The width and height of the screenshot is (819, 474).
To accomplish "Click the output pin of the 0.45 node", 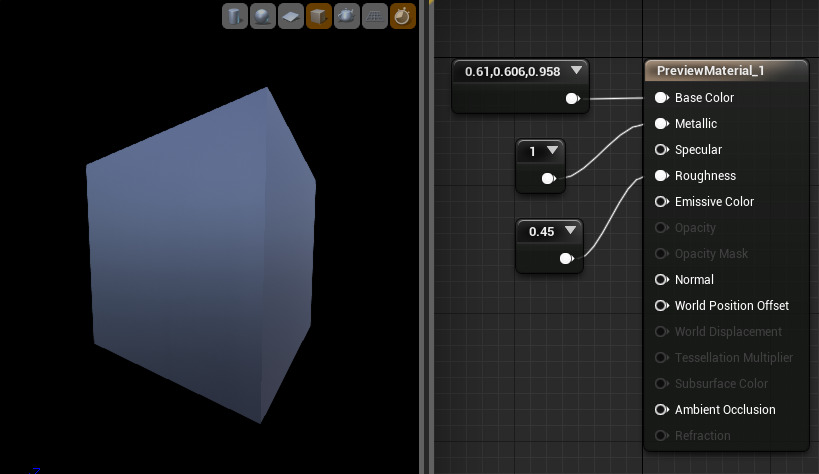I will pyautogui.click(x=567, y=258).
